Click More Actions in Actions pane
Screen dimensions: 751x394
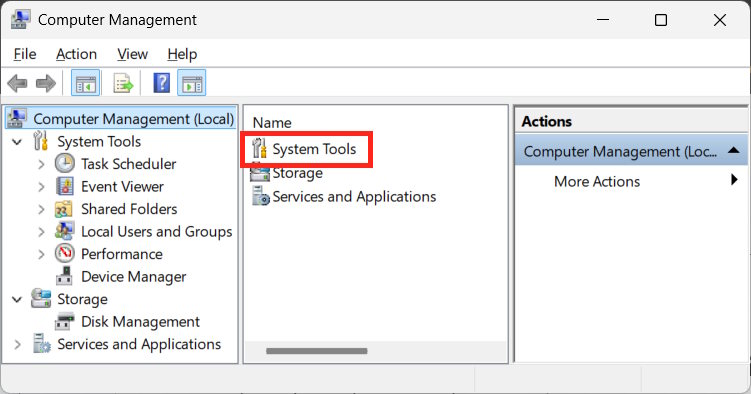click(597, 181)
